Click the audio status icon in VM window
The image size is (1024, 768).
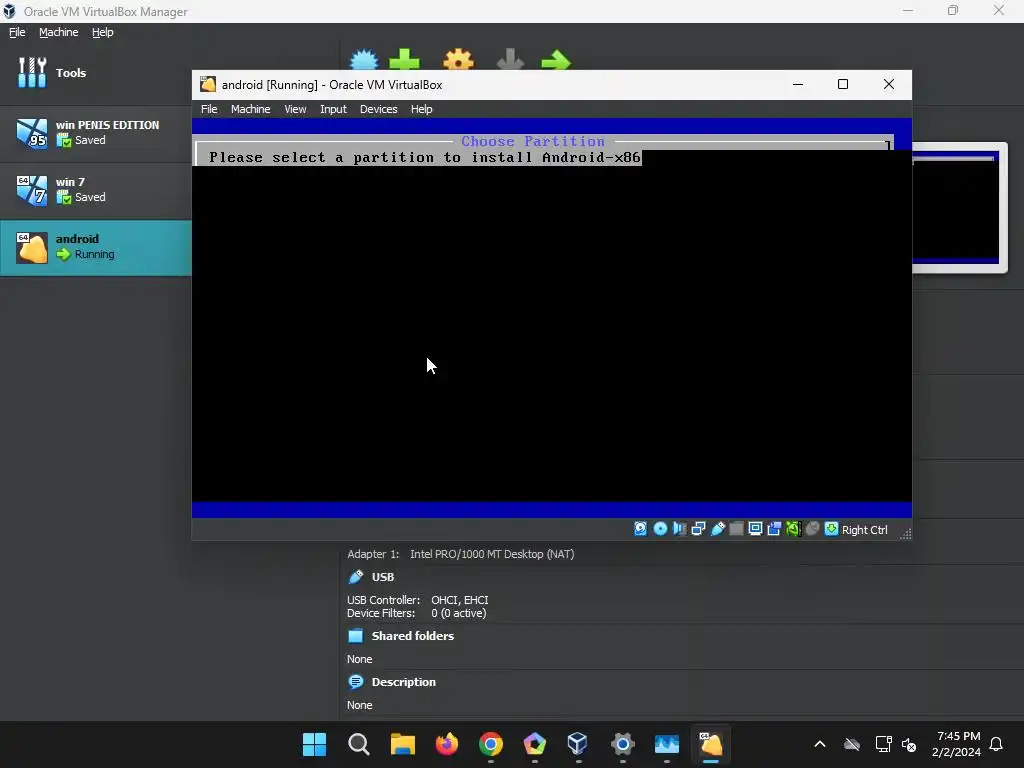click(679, 529)
